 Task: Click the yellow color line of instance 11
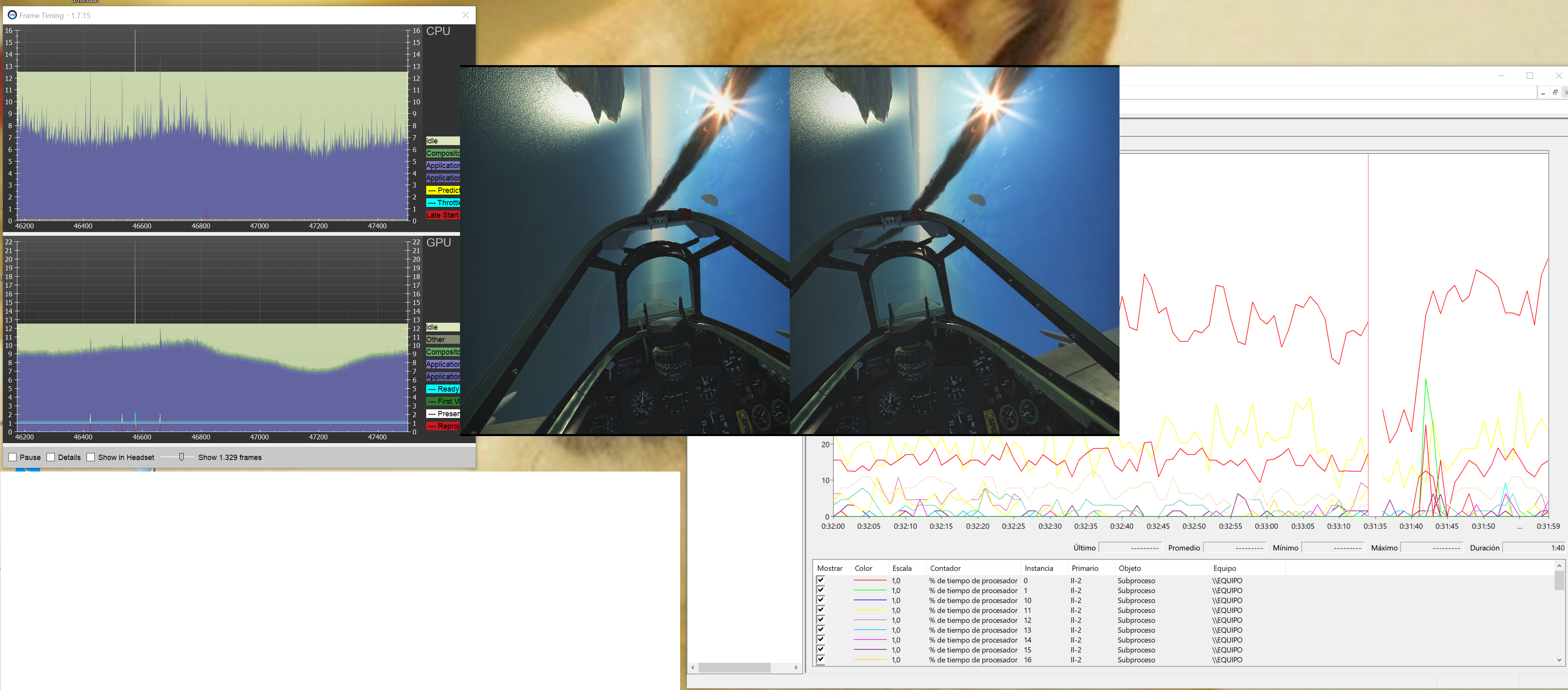point(870,610)
